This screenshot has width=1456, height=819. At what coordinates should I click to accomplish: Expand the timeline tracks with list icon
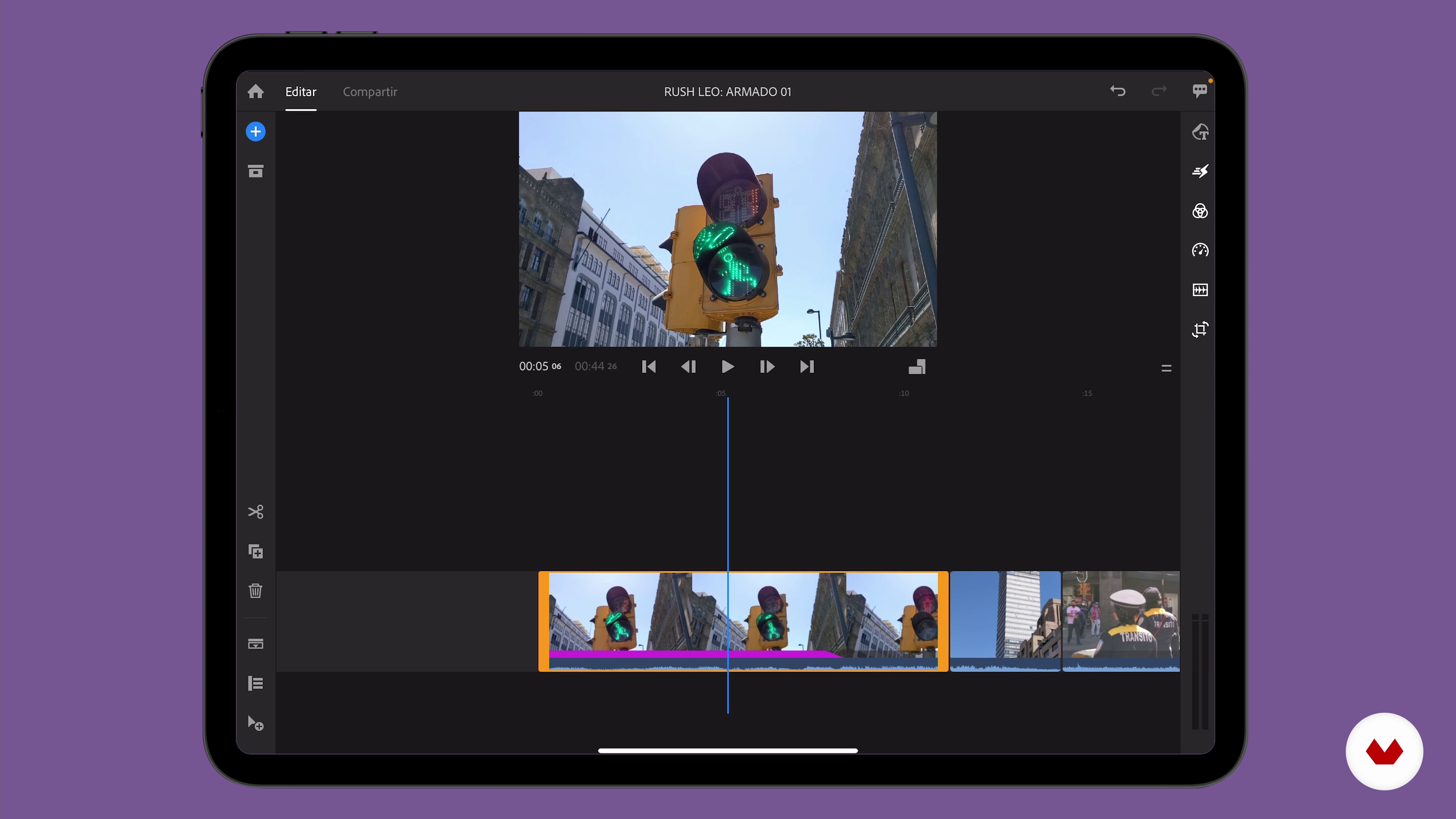tap(256, 683)
